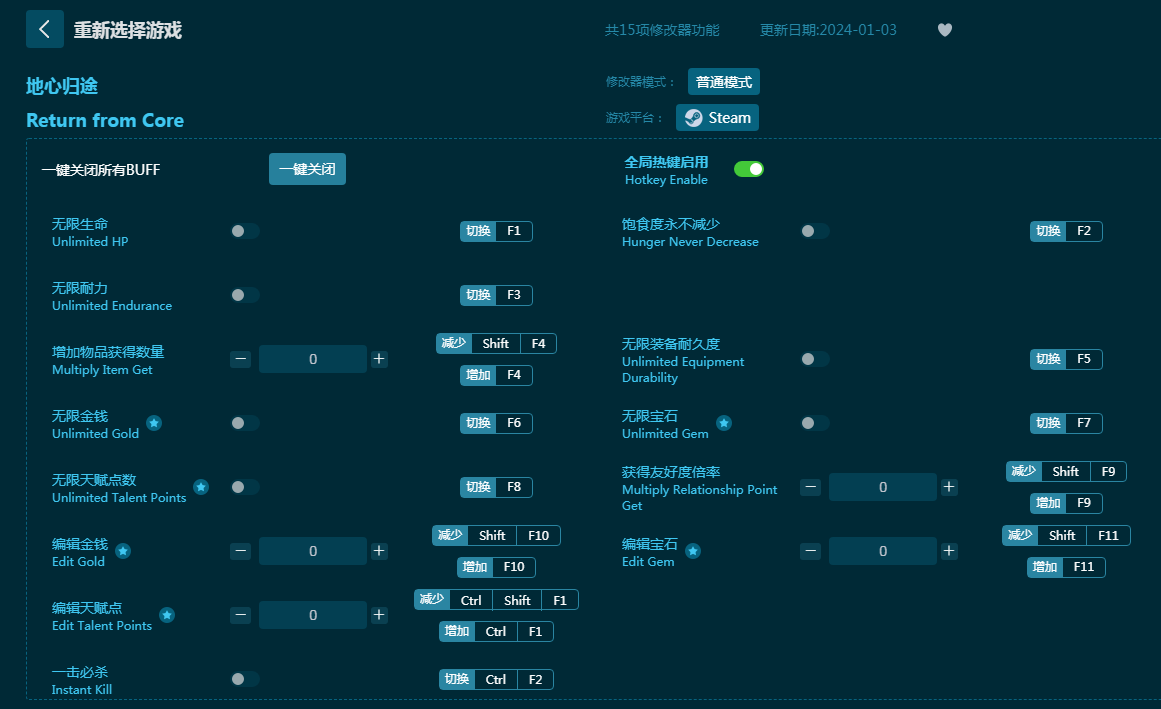Image resolution: width=1161 pixels, height=709 pixels.
Task: Increase the Multiply Item Get value
Action: pyautogui.click(x=379, y=359)
